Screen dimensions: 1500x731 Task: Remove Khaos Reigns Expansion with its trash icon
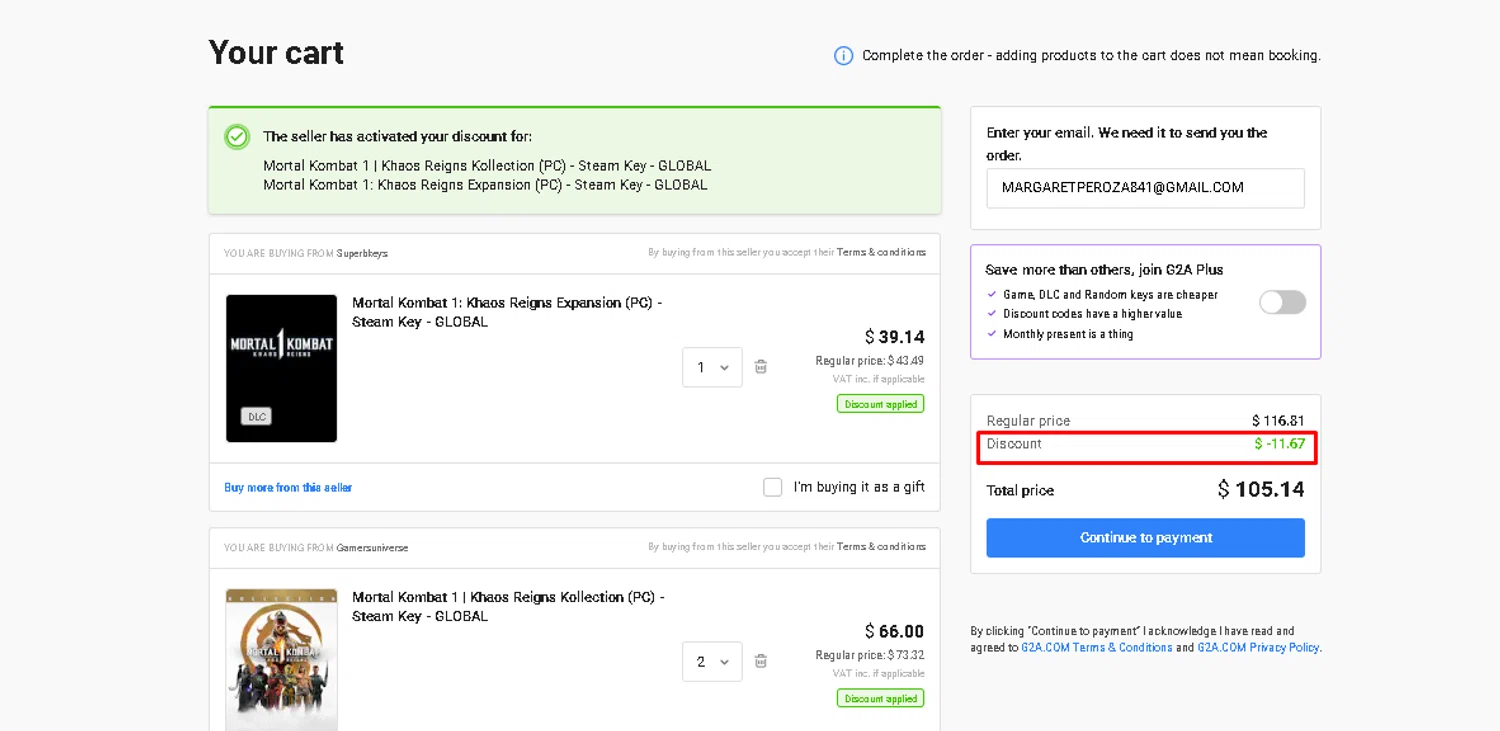[761, 367]
